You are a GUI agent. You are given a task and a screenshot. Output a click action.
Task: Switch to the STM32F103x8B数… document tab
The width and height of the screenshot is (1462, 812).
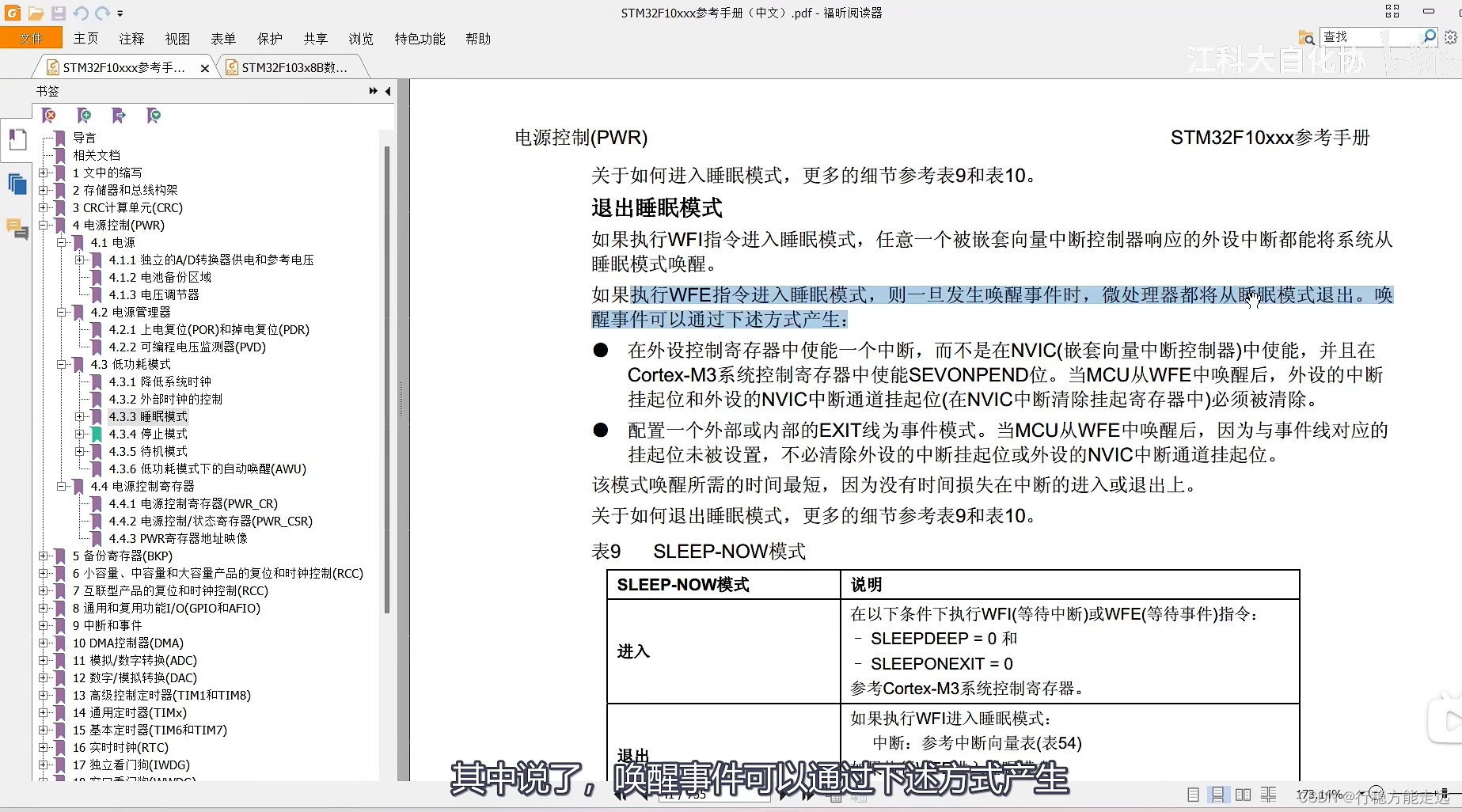pyautogui.click(x=294, y=68)
